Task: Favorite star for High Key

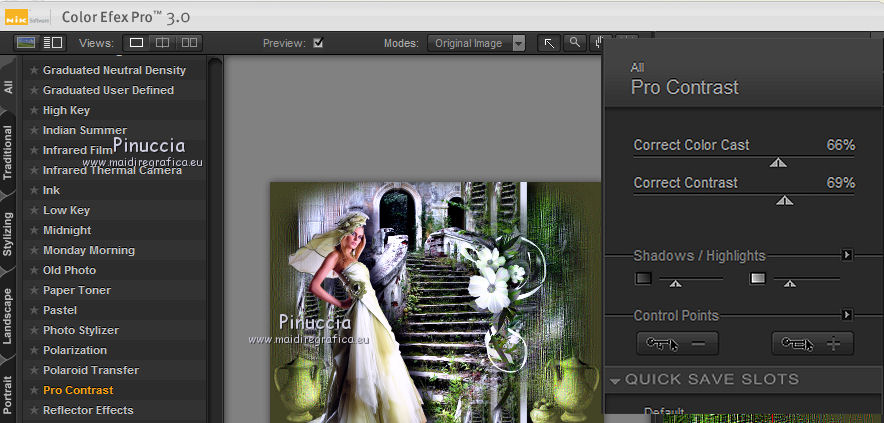Action: pyautogui.click(x=34, y=111)
